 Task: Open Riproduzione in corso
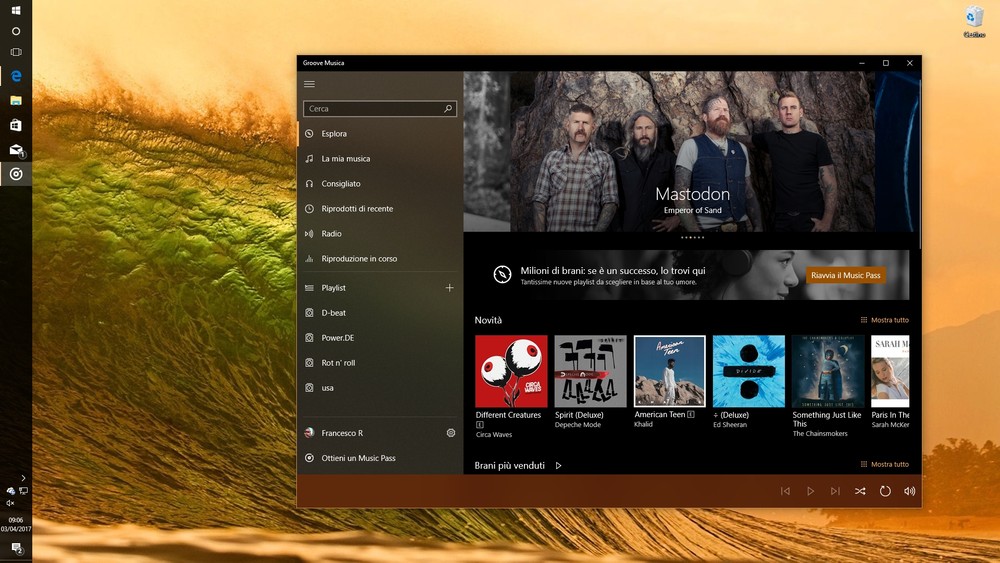click(x=379, y=258)
